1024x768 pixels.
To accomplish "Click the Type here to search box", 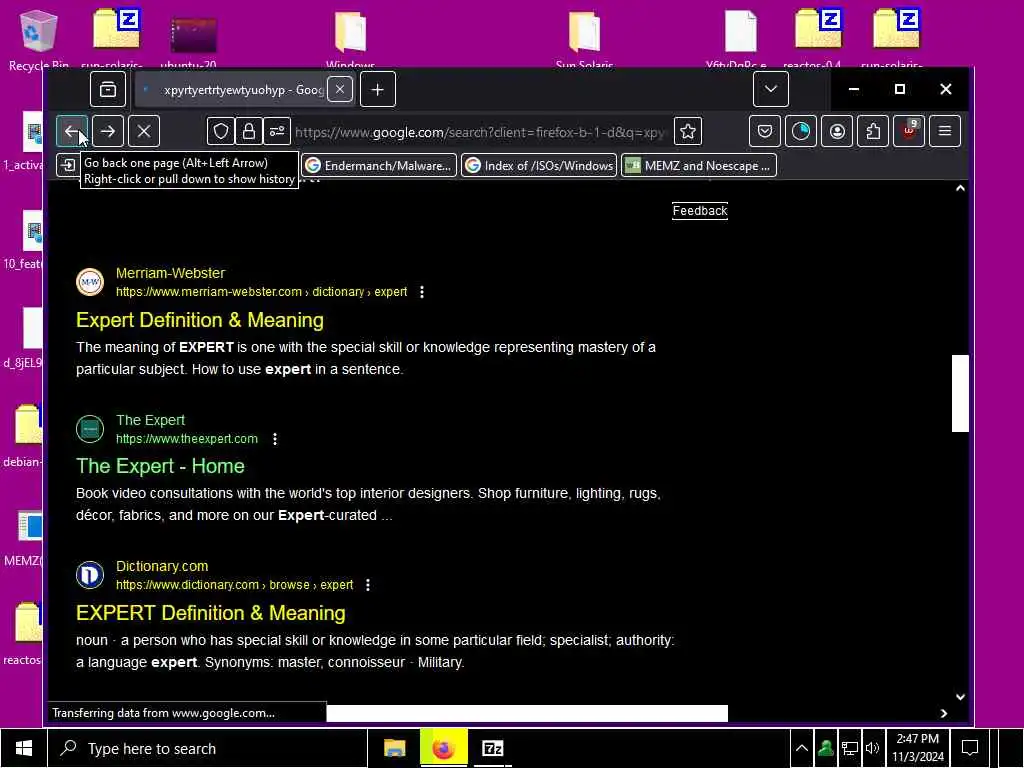I will pyautogui.click(x=208, y=748).
